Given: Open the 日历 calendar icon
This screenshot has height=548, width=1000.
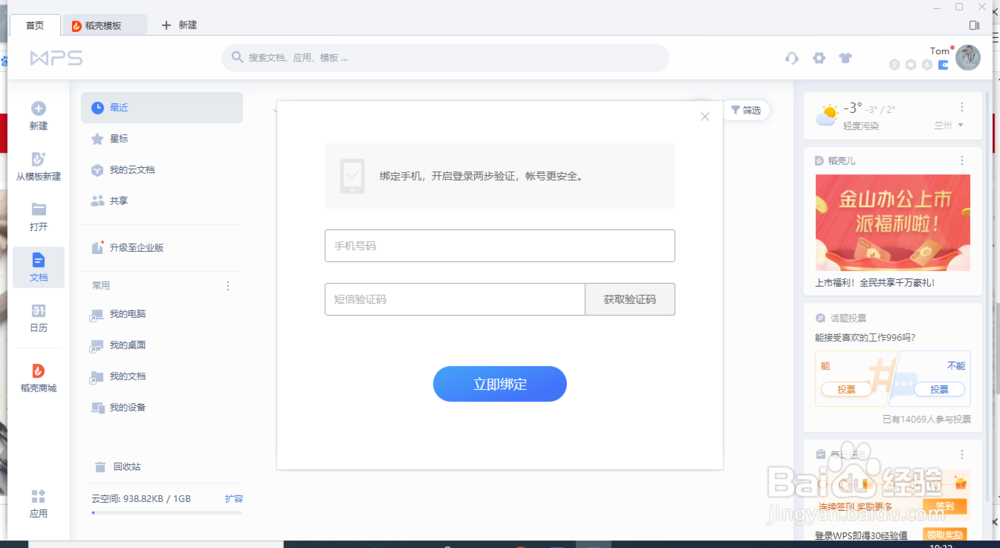Looking at the screenshot, I should [x=38, y=311].
